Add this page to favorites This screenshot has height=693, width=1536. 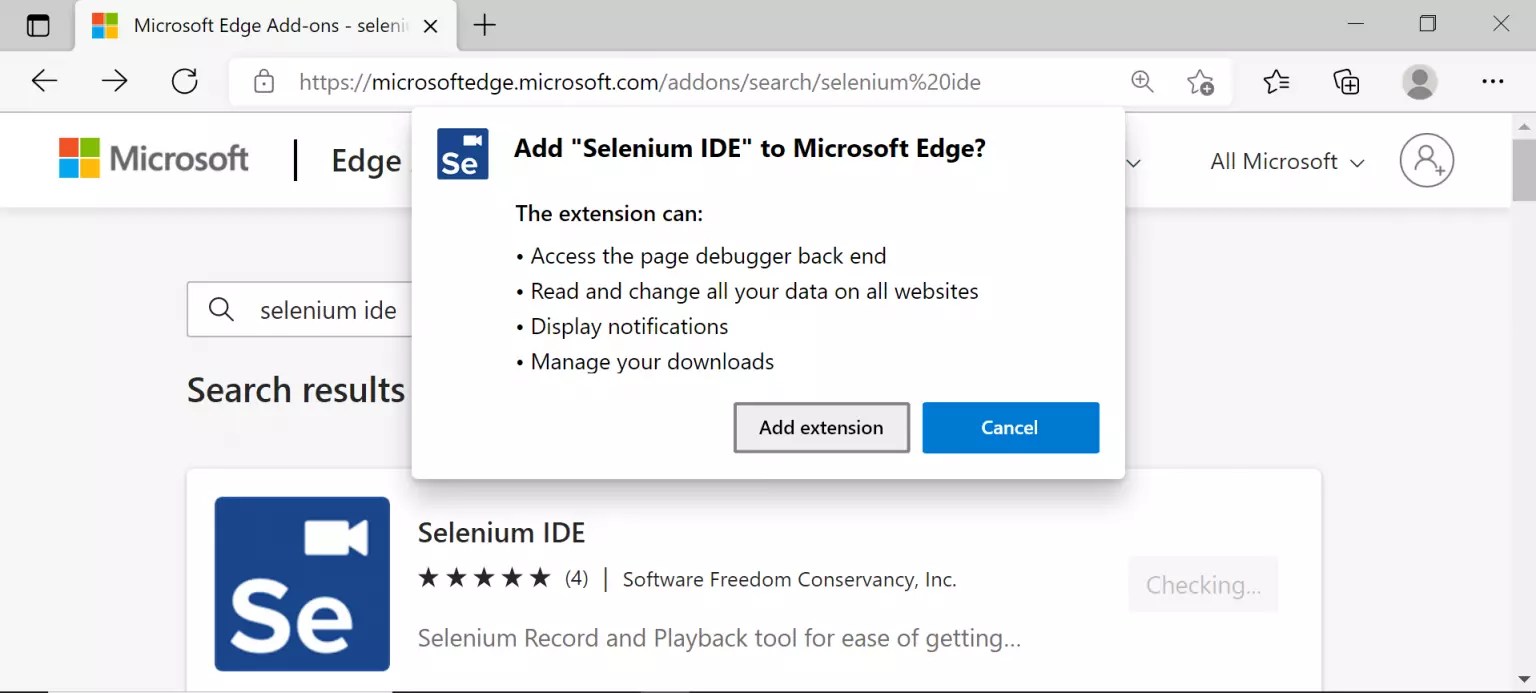1201,82
